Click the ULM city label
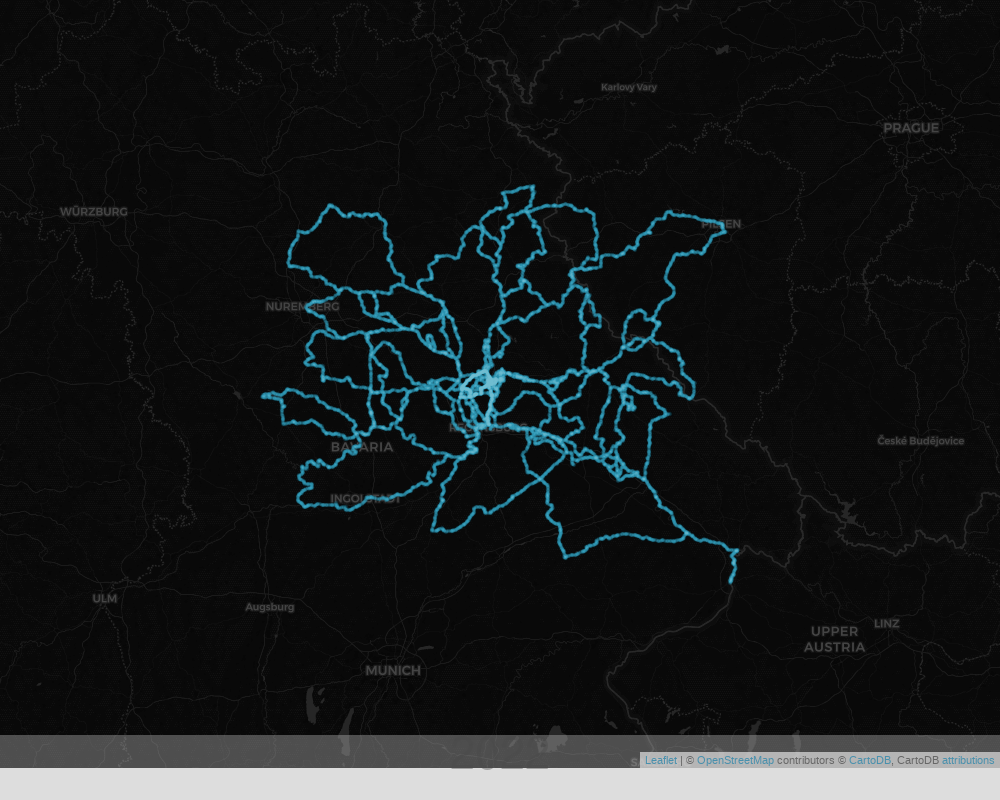1000x800 pixels. pyautogui.click(x=105, y=598)
